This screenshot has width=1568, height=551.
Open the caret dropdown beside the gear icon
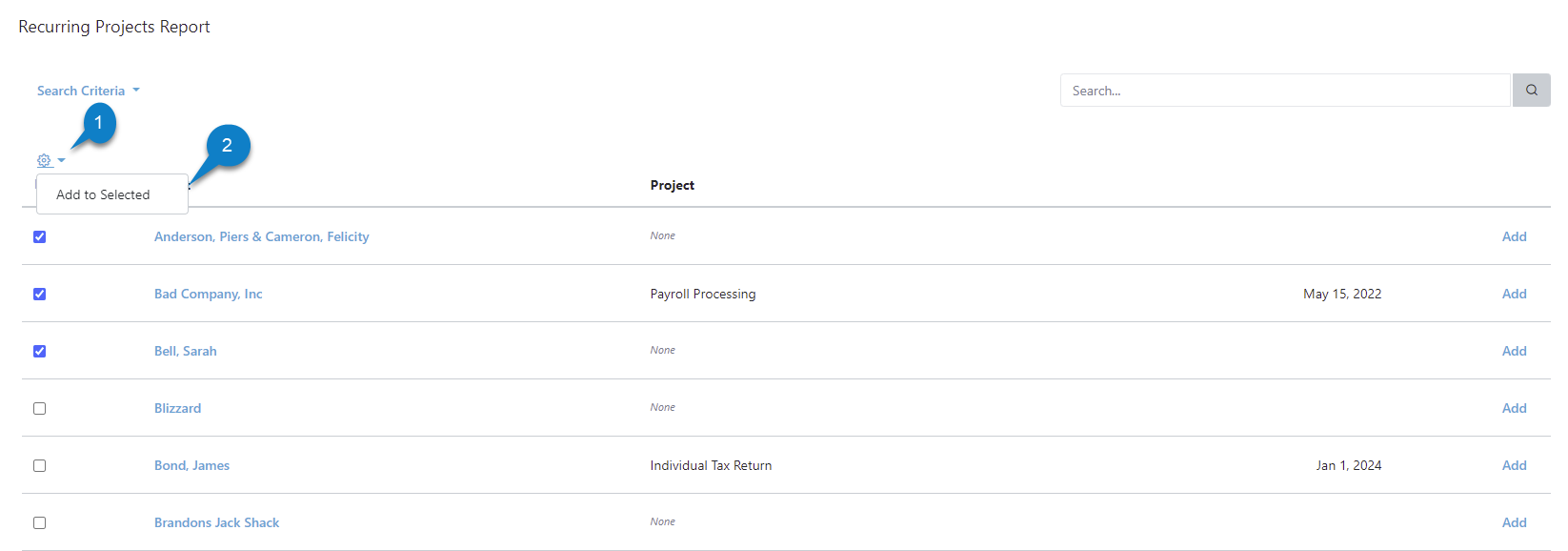click(x=61, y=160)
